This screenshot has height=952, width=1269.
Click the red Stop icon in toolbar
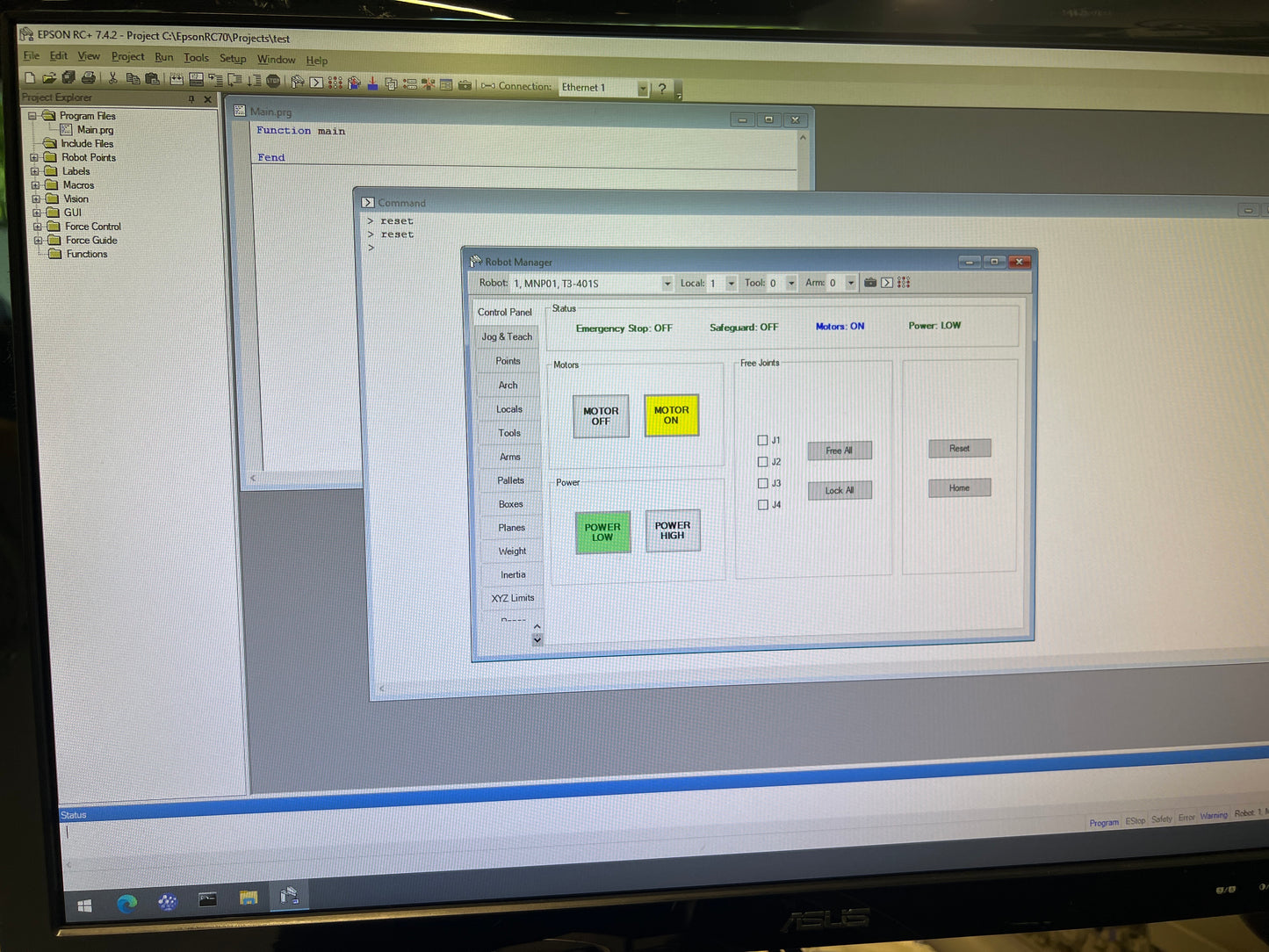coord(273,81)
